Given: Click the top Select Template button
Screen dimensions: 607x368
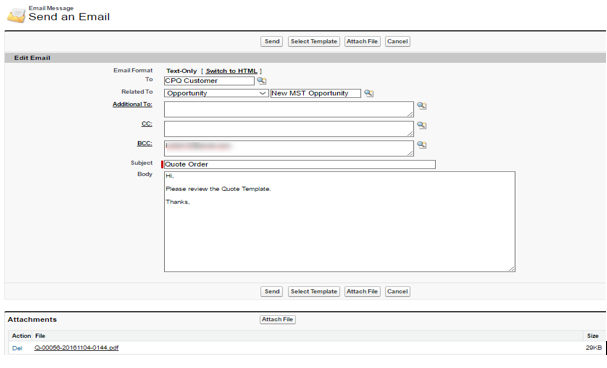Looking at the screenshot, I should 314,41.
